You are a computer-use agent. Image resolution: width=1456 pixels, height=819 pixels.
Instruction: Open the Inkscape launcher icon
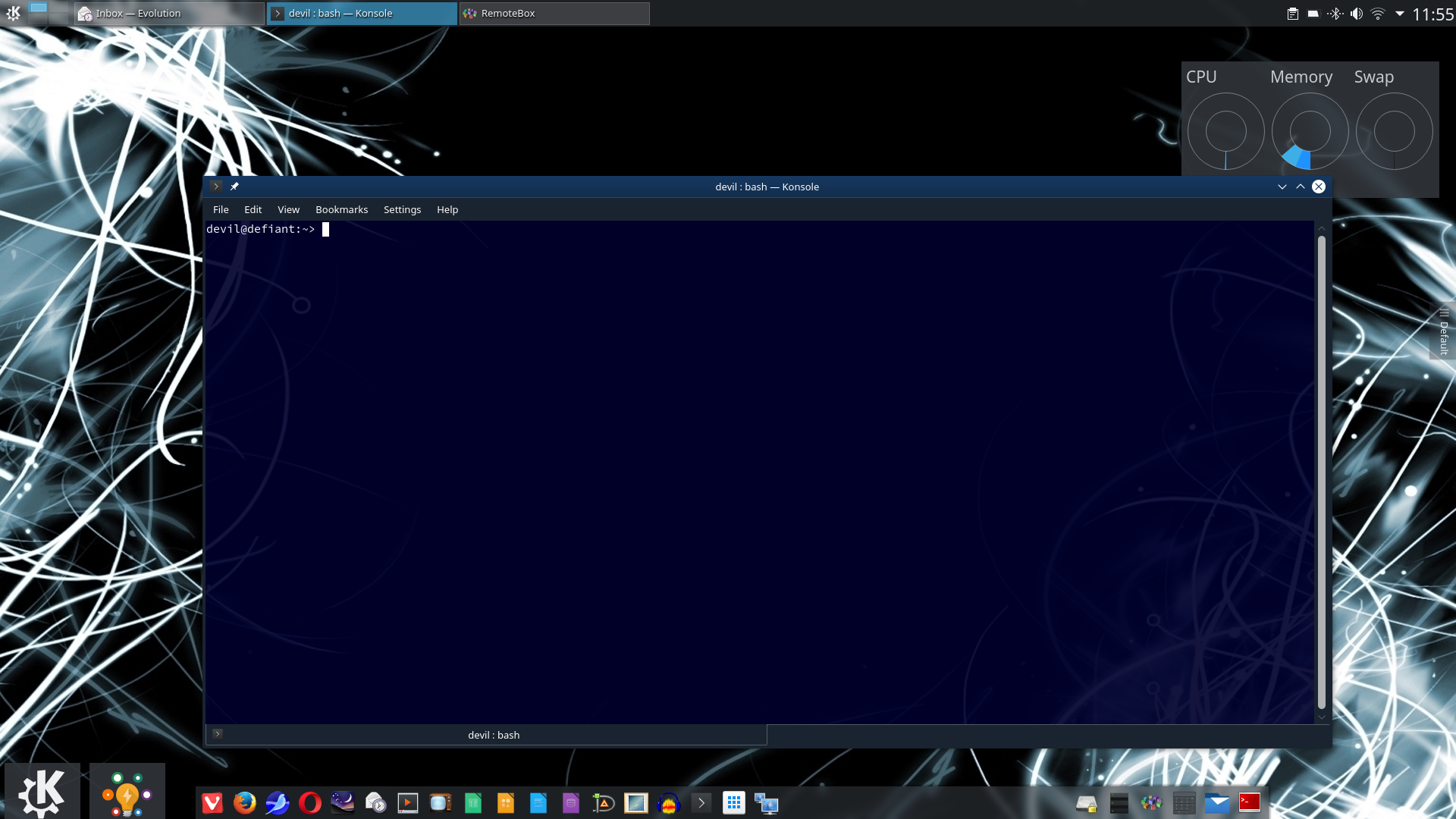tap(603, 802)
